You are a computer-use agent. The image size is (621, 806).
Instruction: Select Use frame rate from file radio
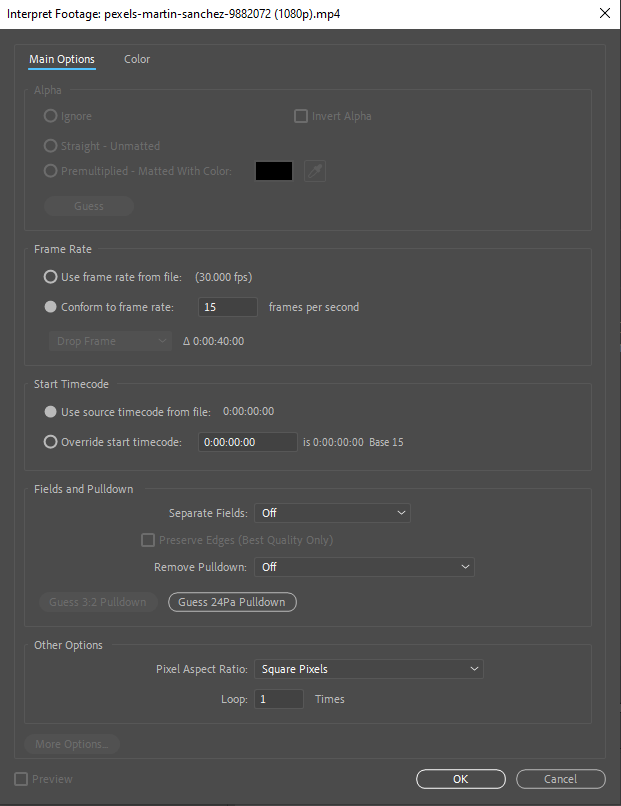tap(50, 277)
